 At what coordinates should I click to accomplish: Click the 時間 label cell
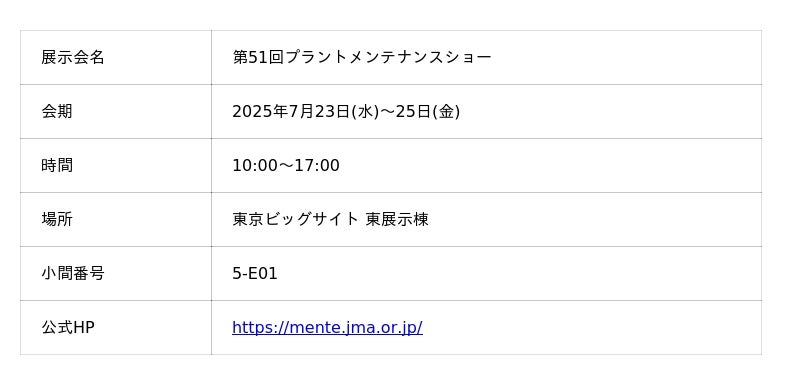116,165
